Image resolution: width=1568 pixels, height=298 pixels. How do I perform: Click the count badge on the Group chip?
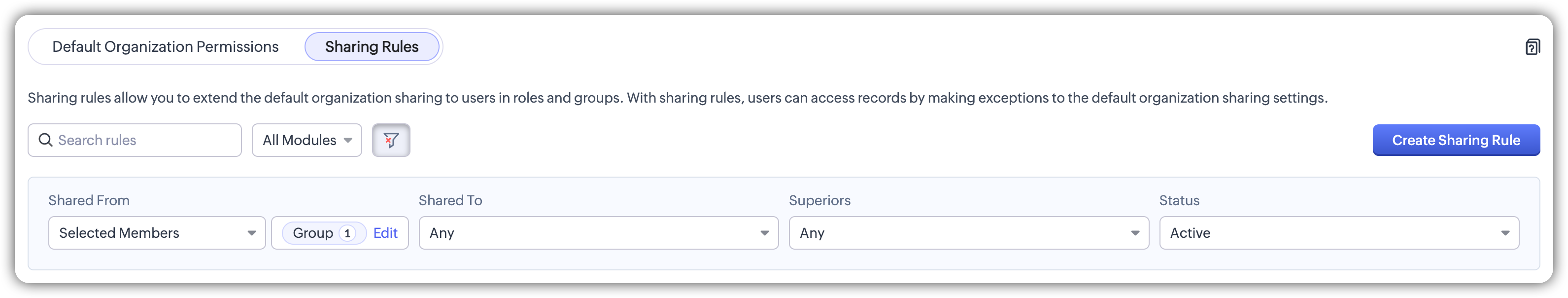[x=347, y=233]
